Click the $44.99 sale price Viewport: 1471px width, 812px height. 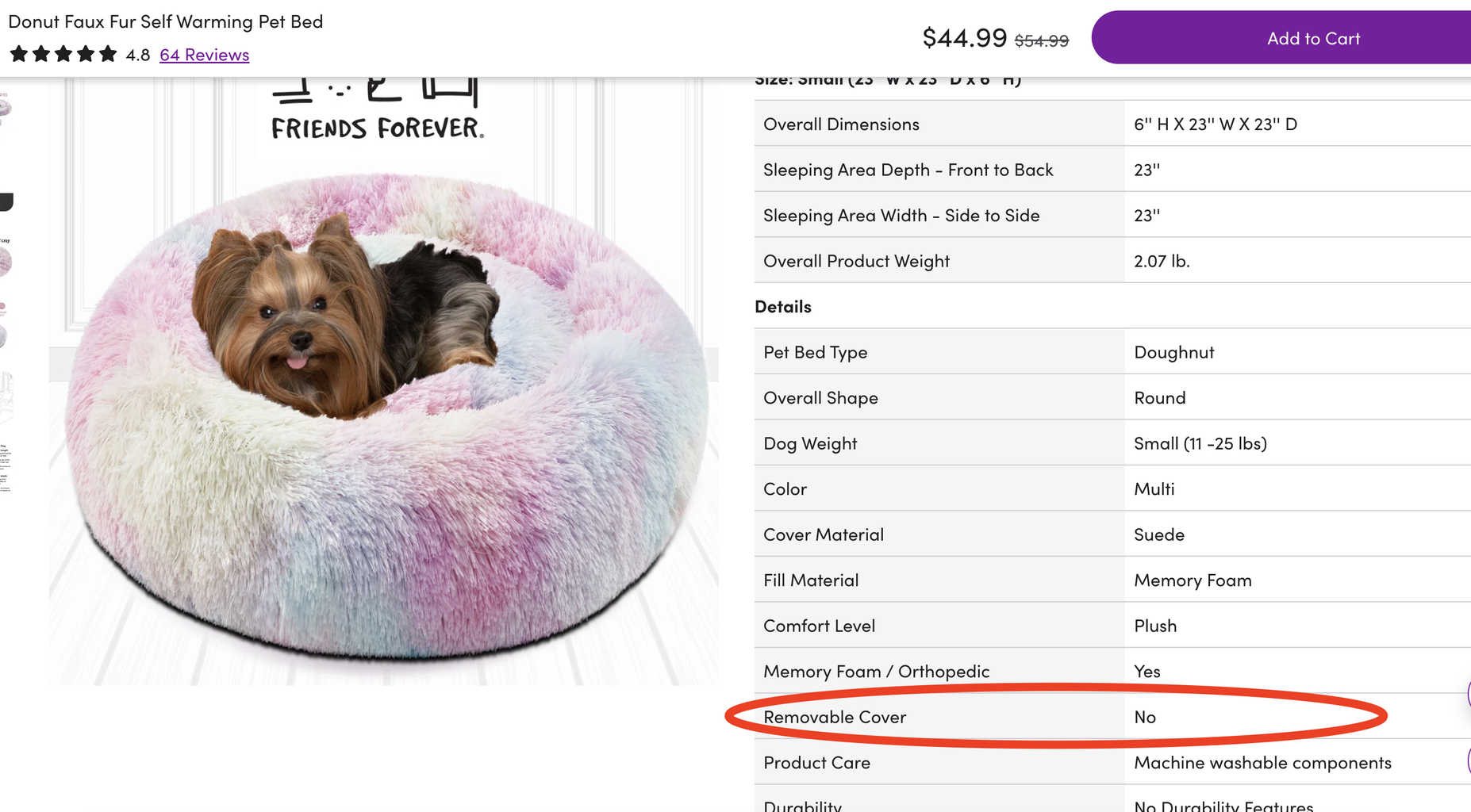pyautogui.click(x=964, y=37)
